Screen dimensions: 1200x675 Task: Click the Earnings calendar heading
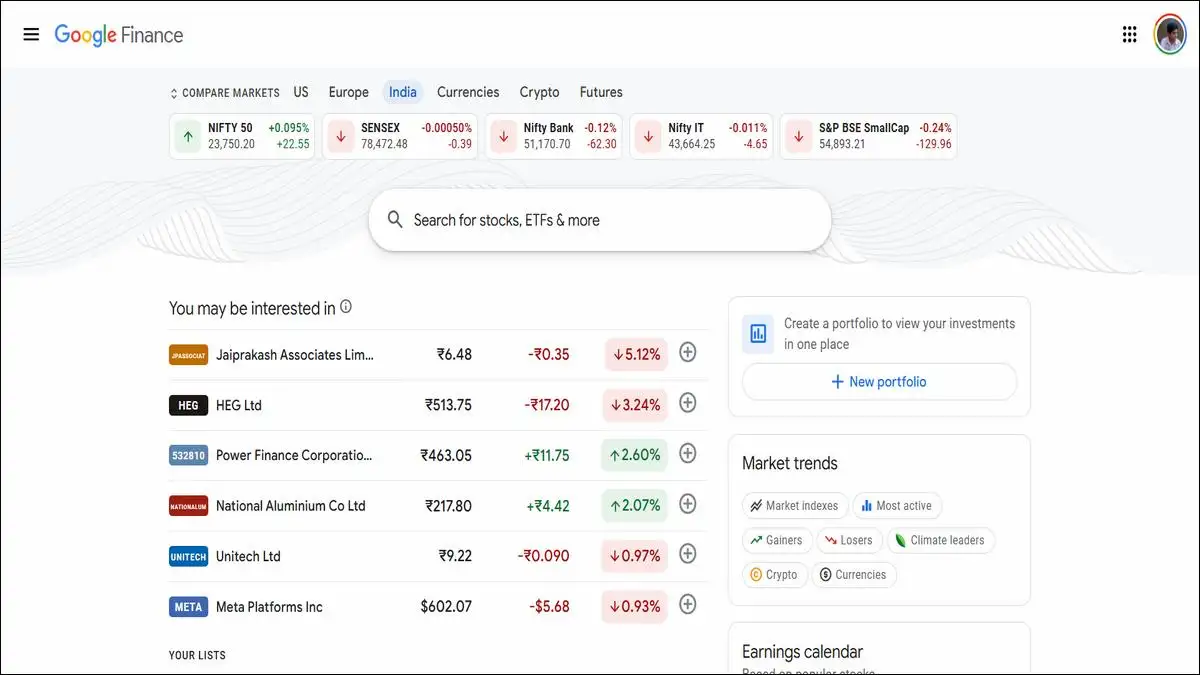[x=802, y=652]
